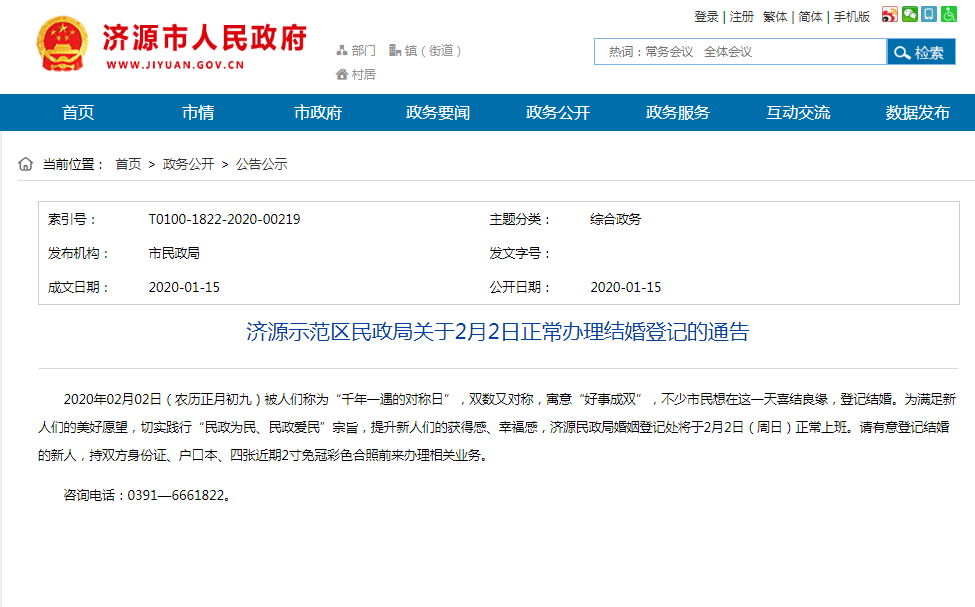975x607 pixels.
Task: Click the blue mobile phone icon
Action: (929, 15)
